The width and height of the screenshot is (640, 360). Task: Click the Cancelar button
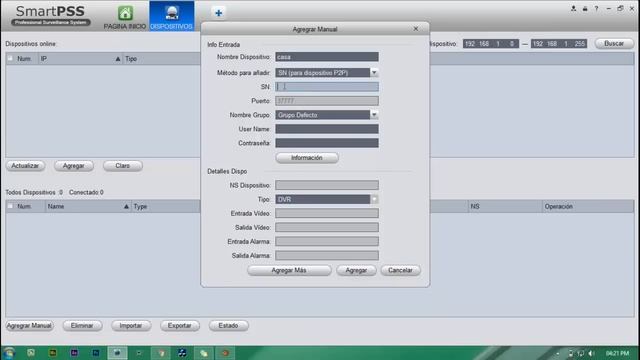click(400, 270)
